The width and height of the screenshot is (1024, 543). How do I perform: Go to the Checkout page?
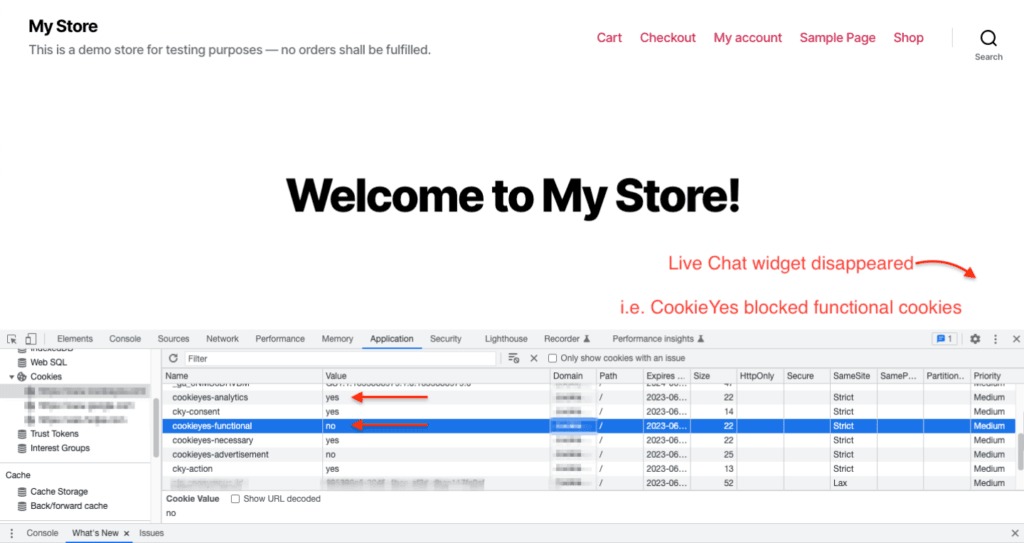pos(667,38)
